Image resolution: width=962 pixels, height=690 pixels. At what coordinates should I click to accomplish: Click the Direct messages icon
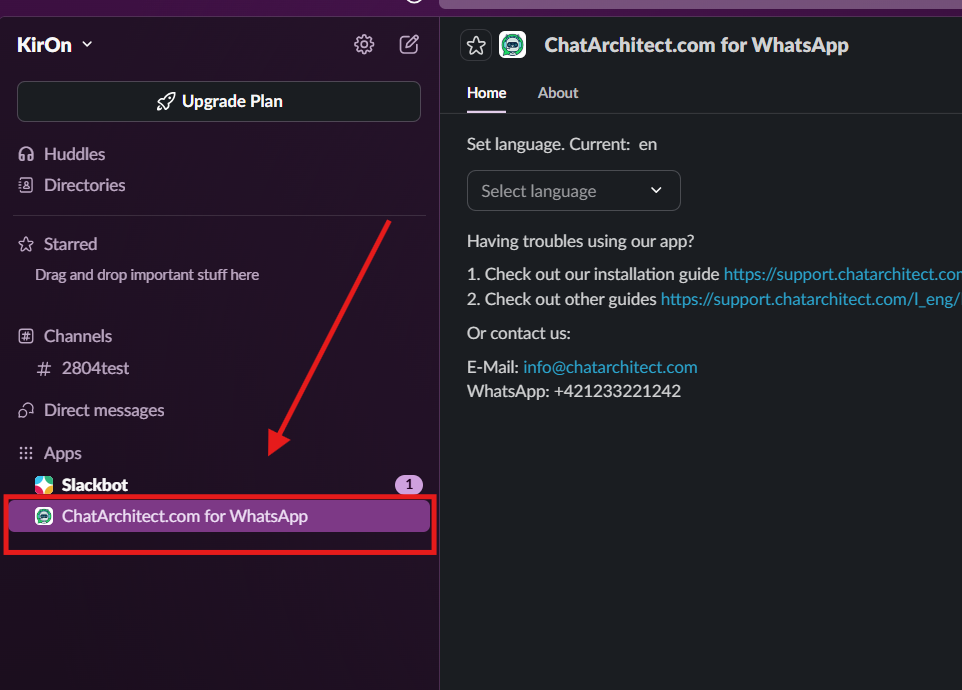point(26,410)
